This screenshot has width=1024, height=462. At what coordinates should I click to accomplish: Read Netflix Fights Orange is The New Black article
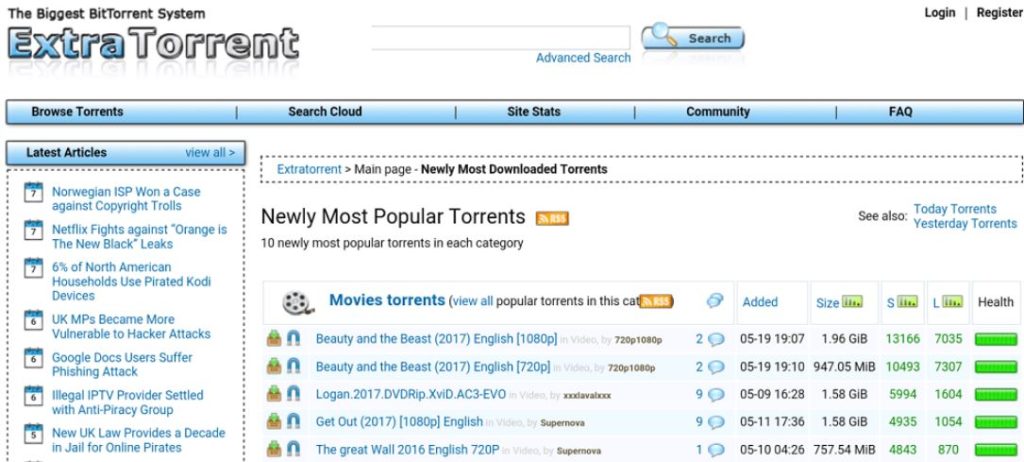click(x=139, y=237)
